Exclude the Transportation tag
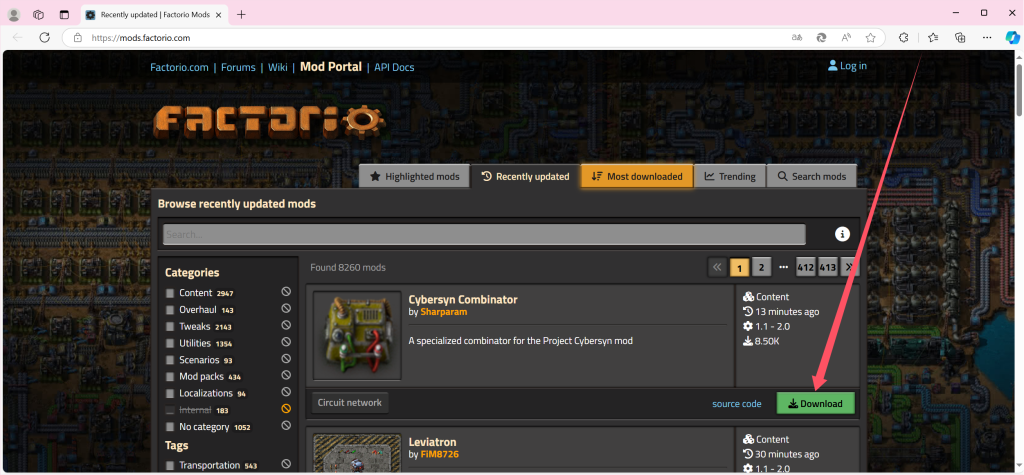Screen dimensions: 1024x475 click(286, 465)
